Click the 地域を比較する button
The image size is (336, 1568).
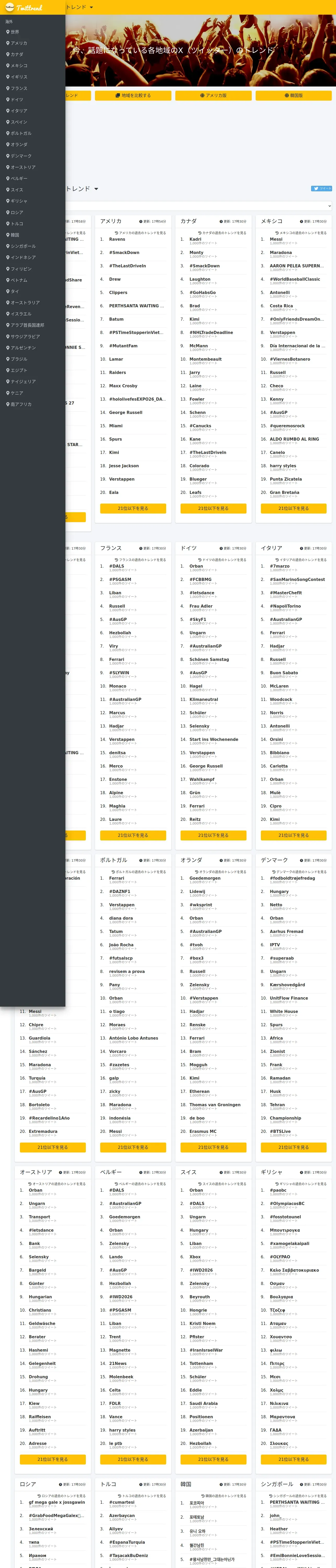click(x=133, y=96)
